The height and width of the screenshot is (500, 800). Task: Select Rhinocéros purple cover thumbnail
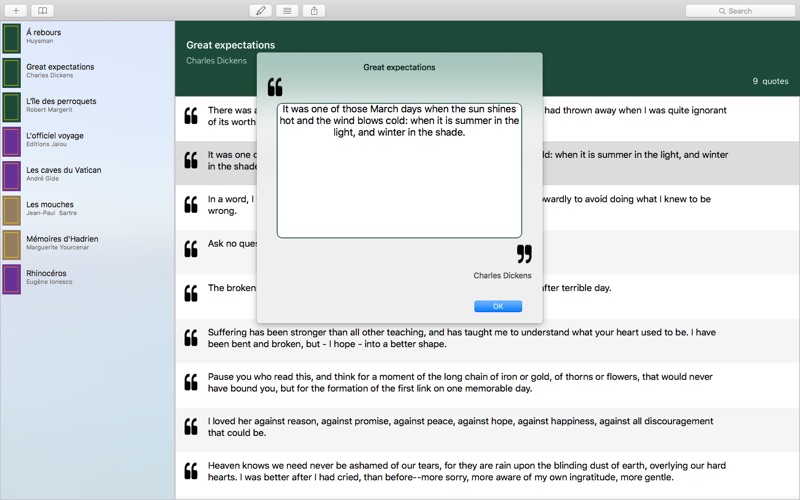click(x=11, y=279)
